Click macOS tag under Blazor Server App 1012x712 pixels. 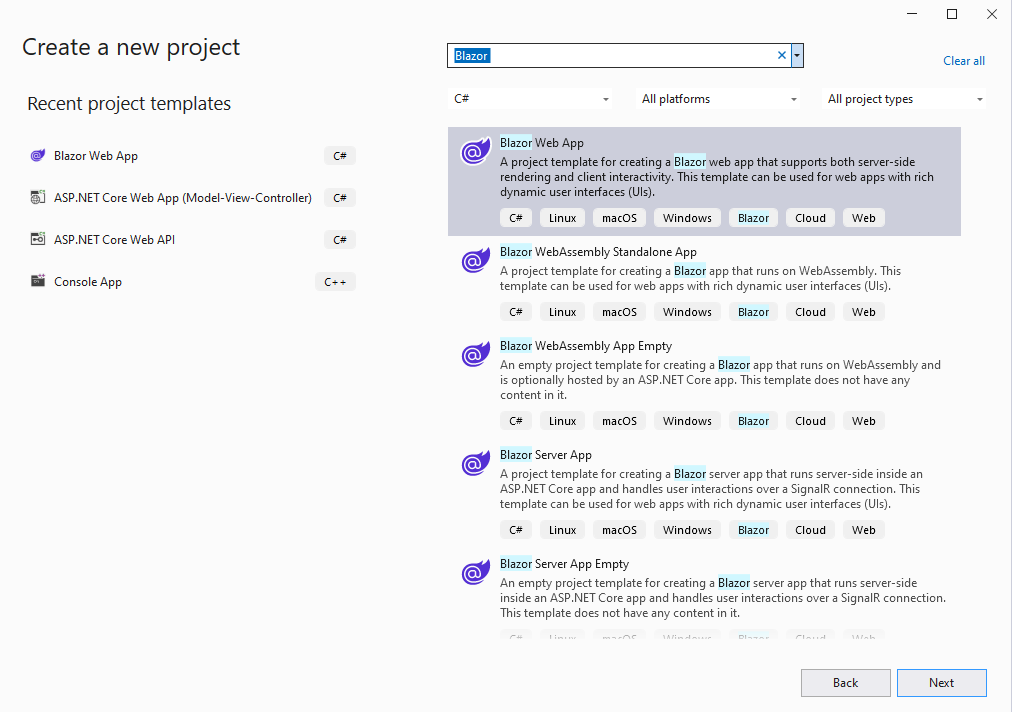619,531
